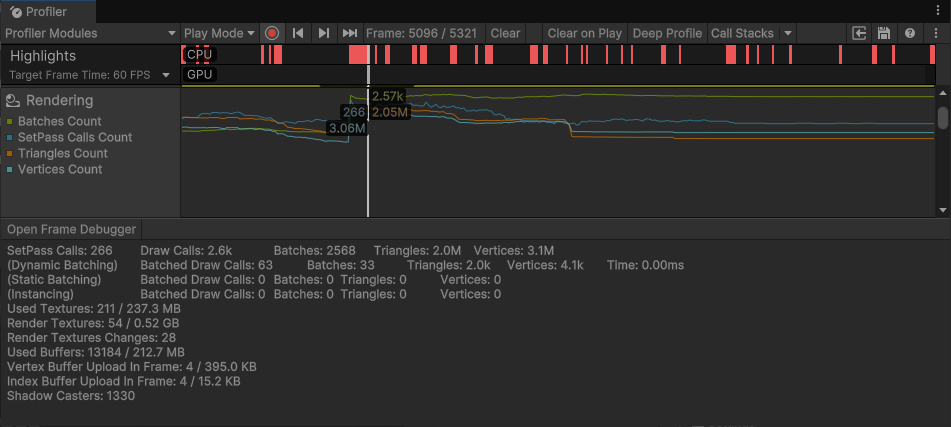This screenshot has height=427, width=951.
Task: Save profiler data with disk icon
Action: [884, 33]
